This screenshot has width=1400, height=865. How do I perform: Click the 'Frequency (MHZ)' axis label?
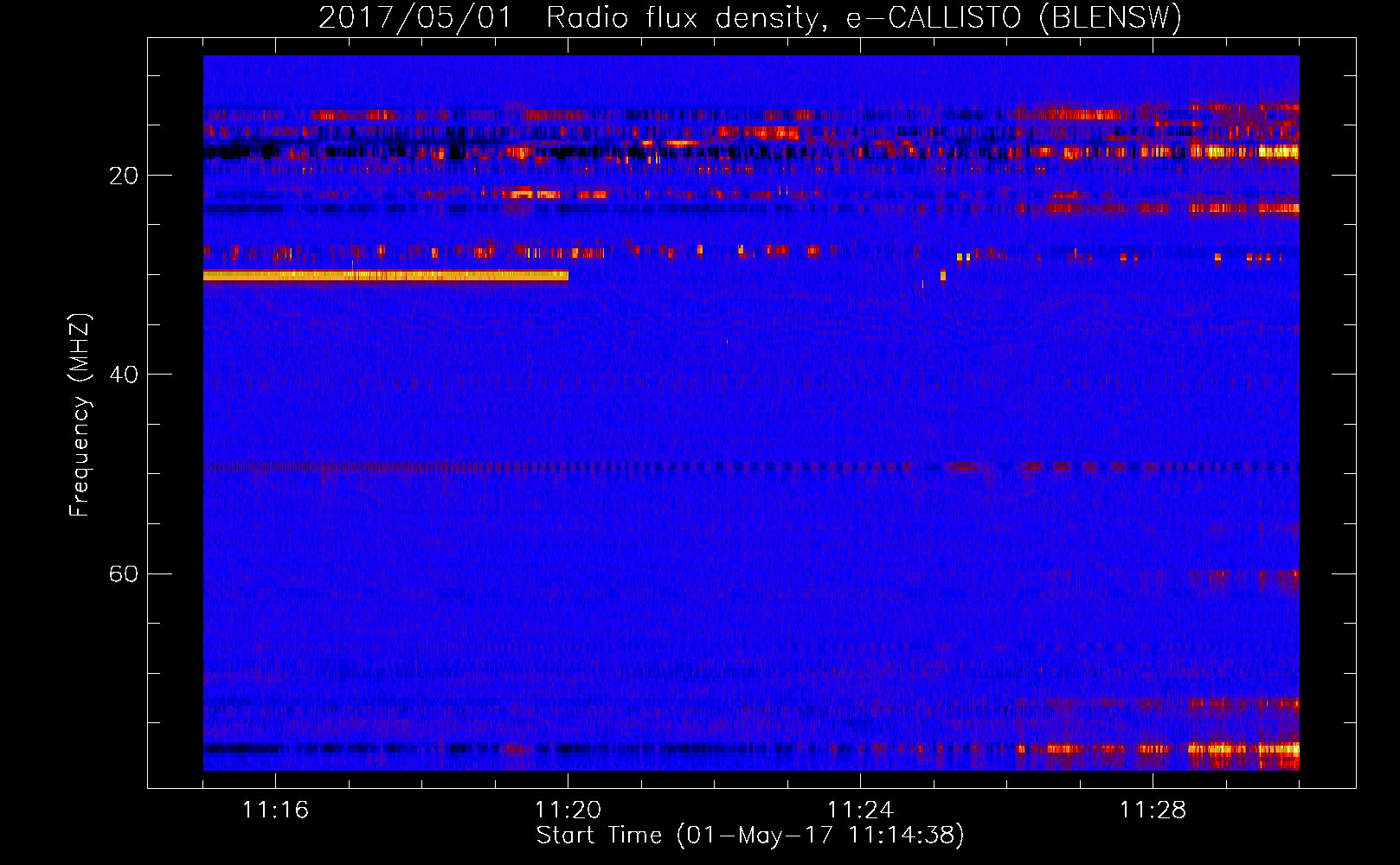click(79, 415)
